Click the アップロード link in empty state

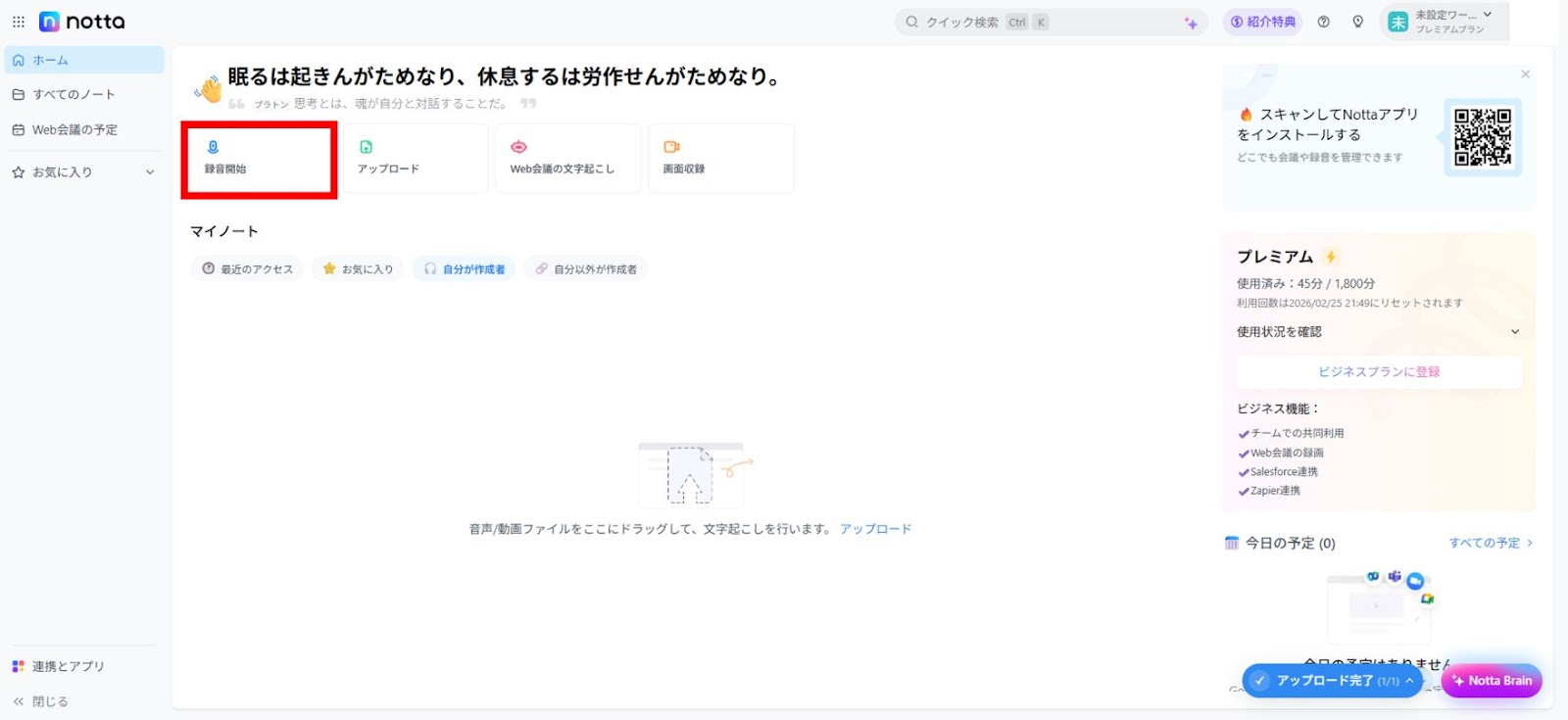coord(875,529)
